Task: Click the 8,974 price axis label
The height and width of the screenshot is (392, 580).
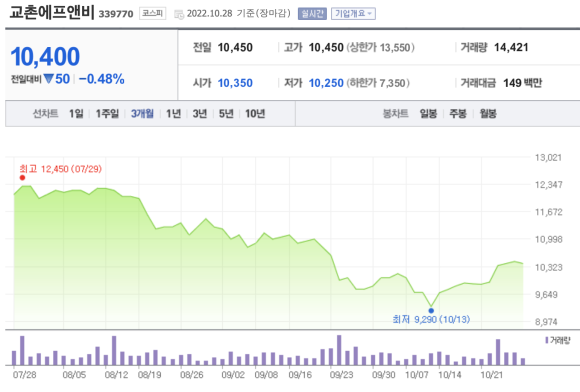Action: click(x=546, y=322)
